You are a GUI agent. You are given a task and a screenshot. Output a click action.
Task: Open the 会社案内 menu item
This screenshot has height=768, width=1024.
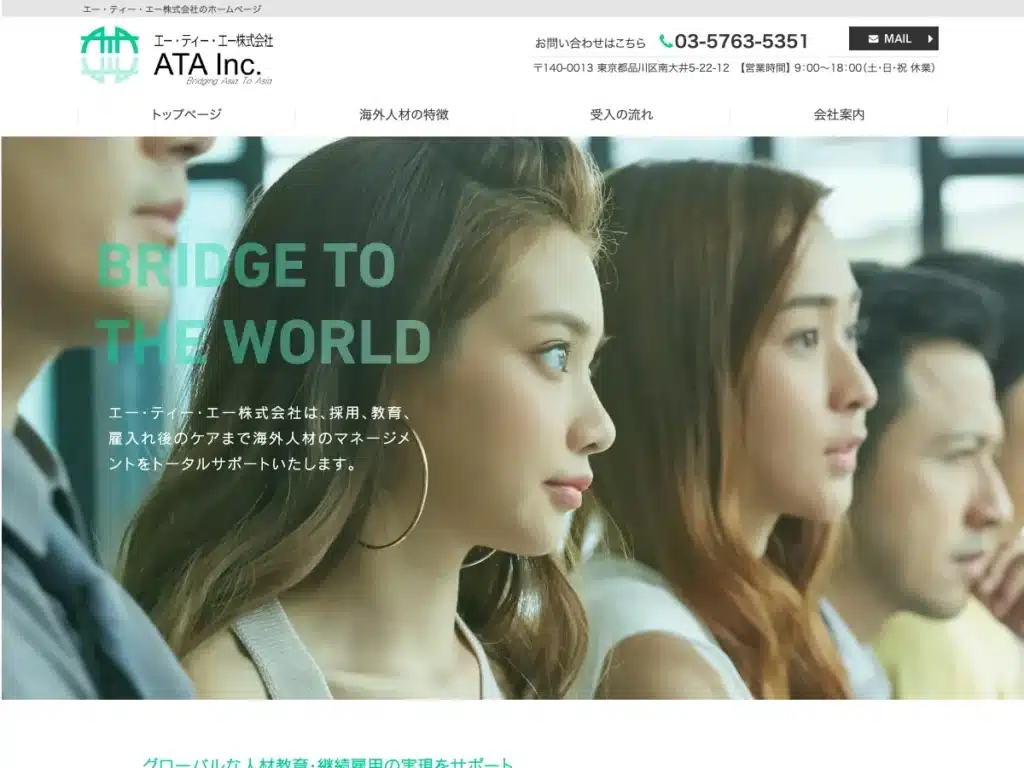point(839,114)
